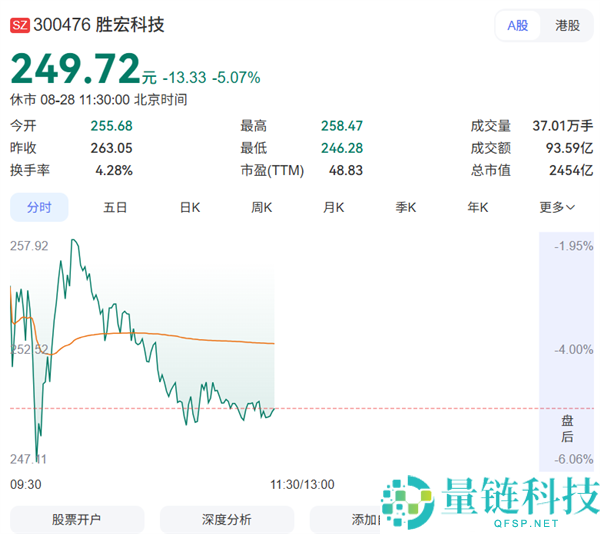
Task: Click the 11:30/13:00 time axis label
Action: click(x=302, y=485)
